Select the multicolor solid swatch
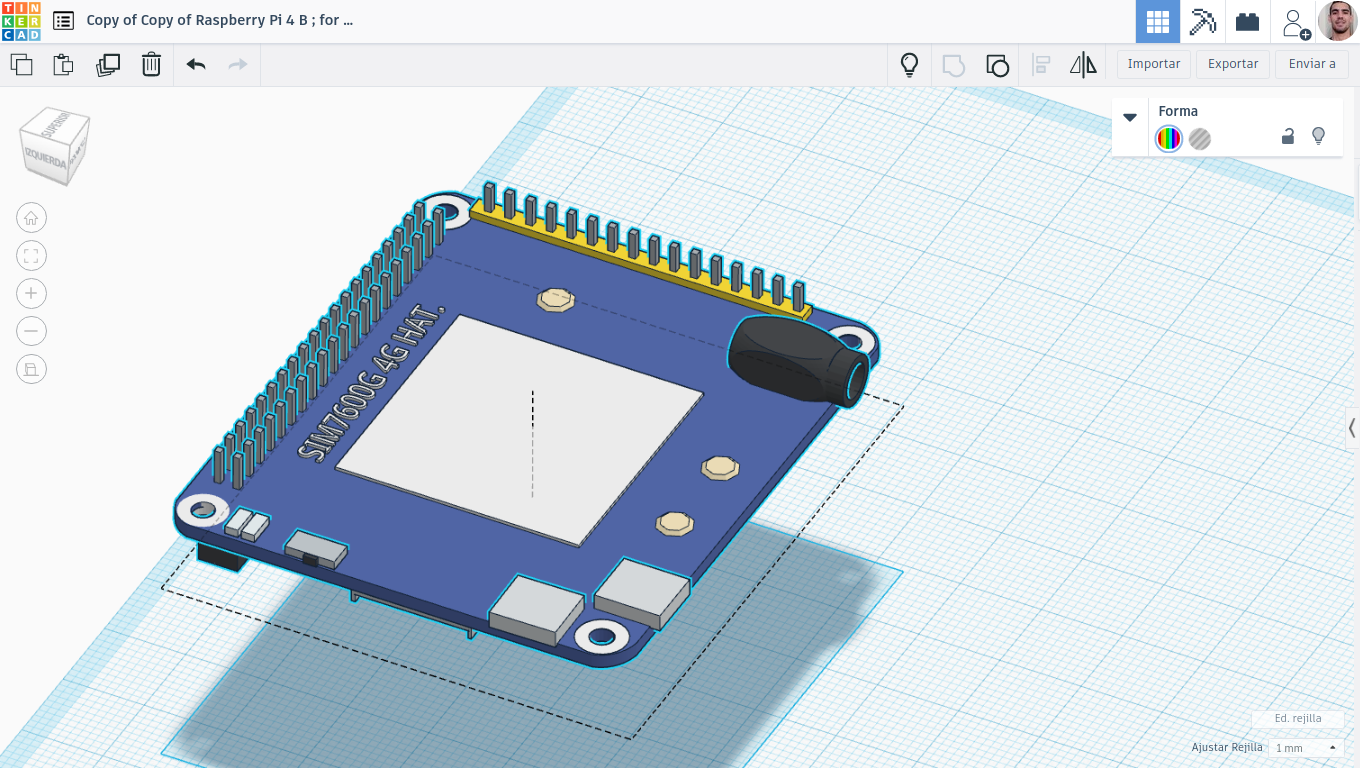 tap(1168, 139)
